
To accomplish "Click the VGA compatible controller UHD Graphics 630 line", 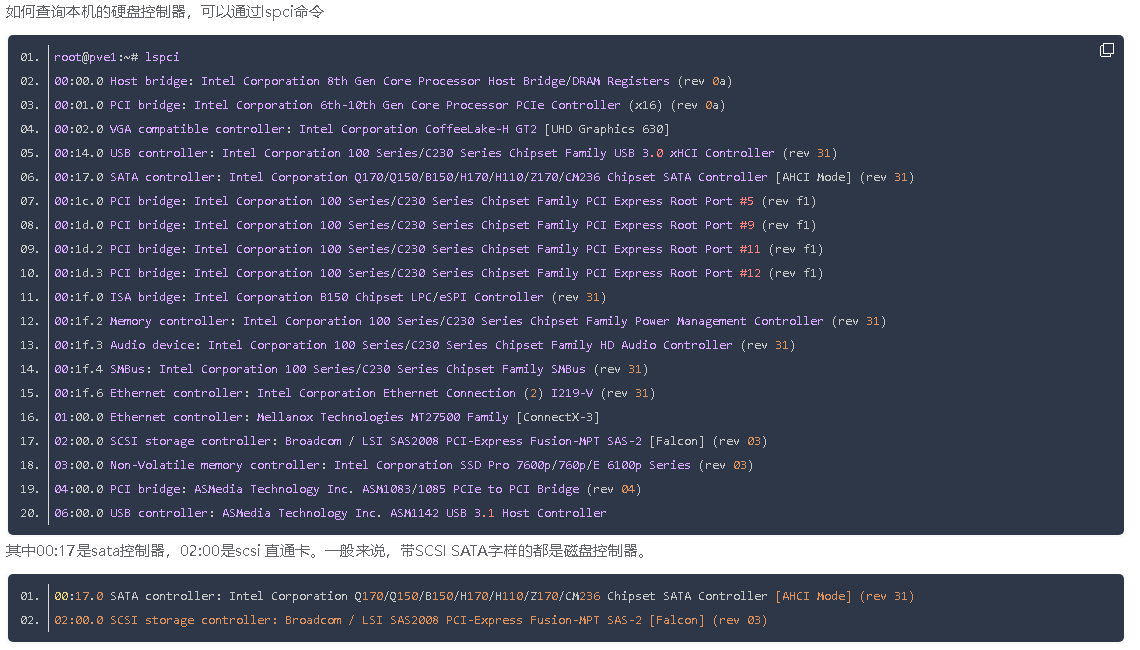I will point(361,129).
